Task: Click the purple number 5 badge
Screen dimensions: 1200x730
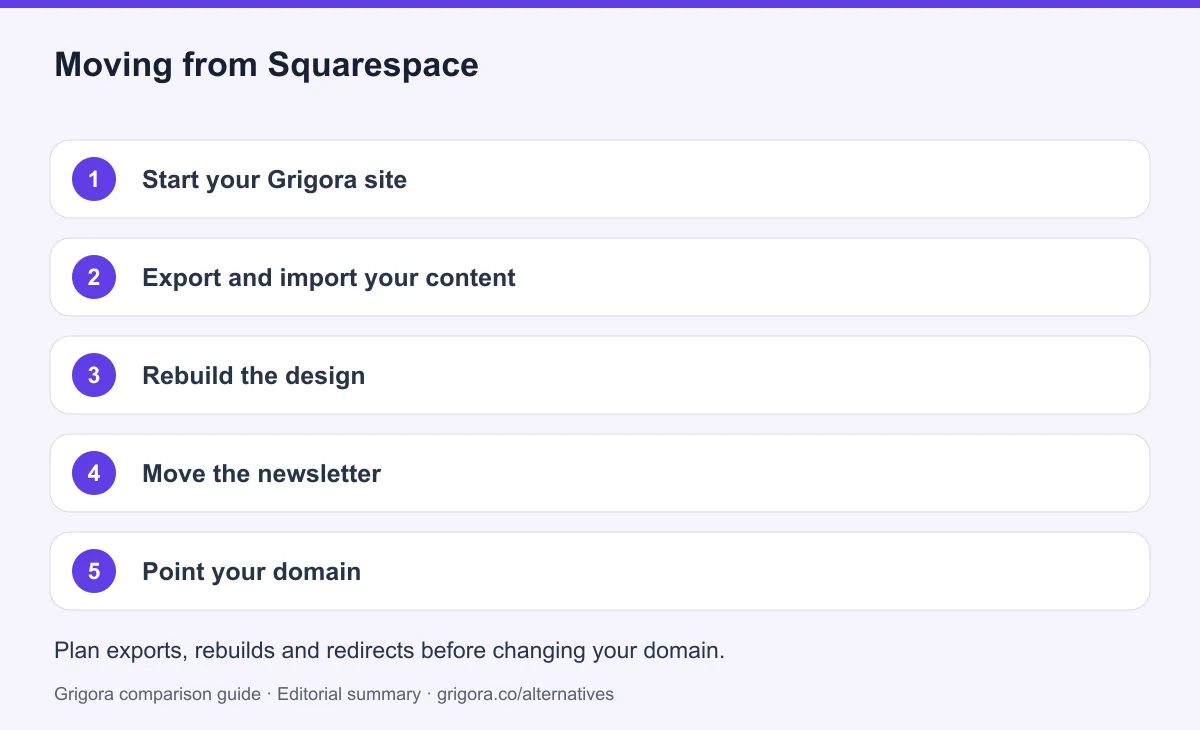Action: tap(94, 571)
